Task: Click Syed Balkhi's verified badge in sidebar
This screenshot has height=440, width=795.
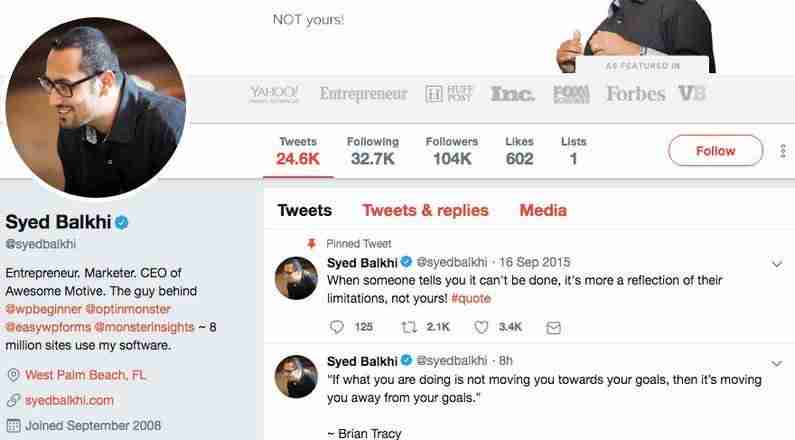Action: point(121,222)
